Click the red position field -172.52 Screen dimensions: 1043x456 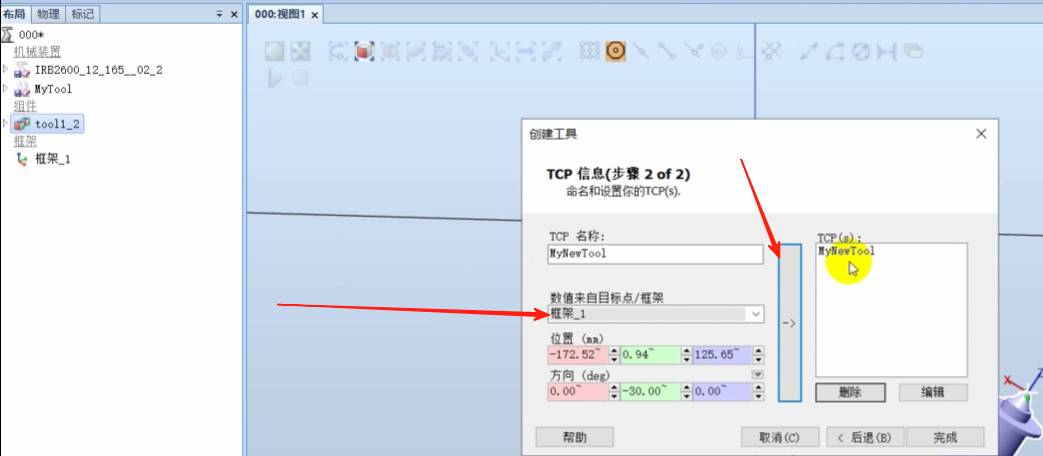[578, 355]
